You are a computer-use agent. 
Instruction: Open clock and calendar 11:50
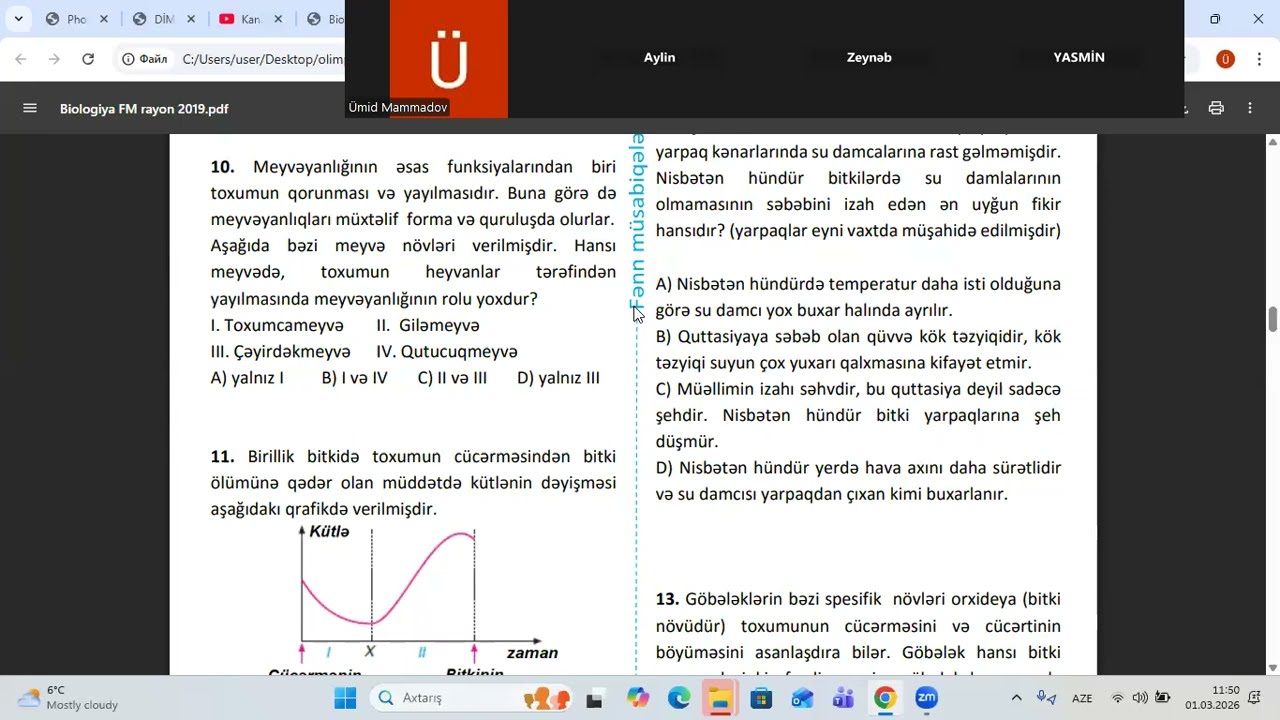coord(1212,698)
